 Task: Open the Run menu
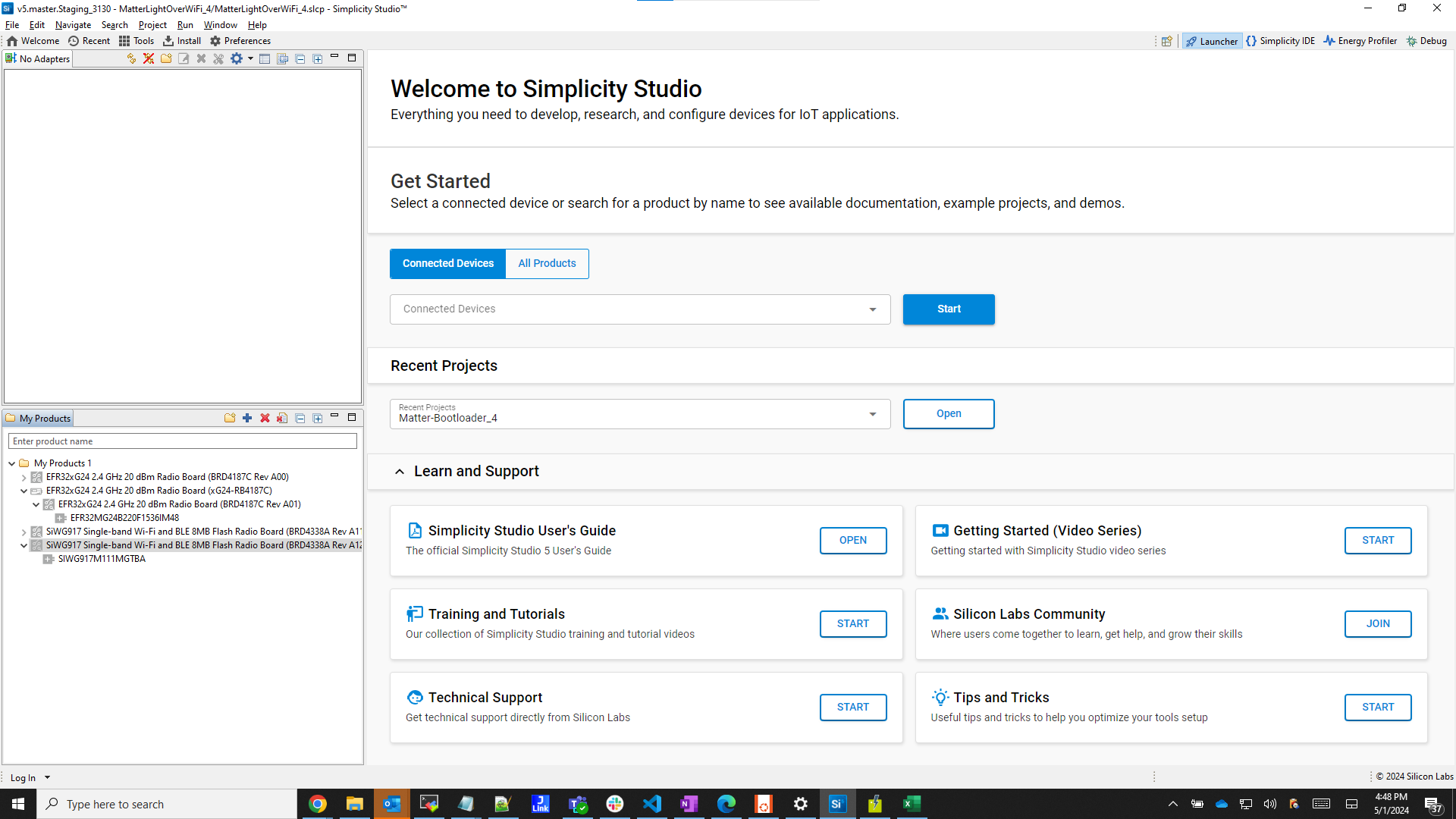[x=185, y=25]
